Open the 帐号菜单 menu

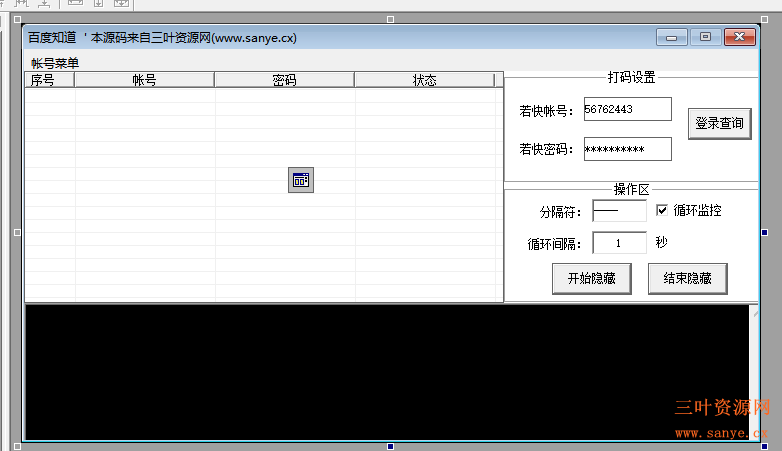[55, 63]
